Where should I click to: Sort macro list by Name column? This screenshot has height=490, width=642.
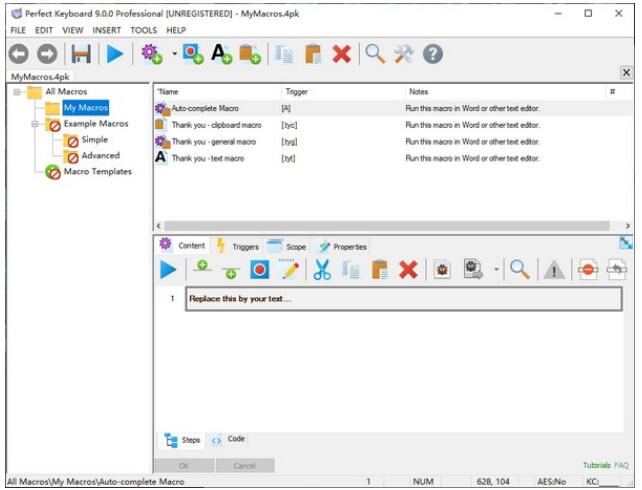click(x=217, y=92)
